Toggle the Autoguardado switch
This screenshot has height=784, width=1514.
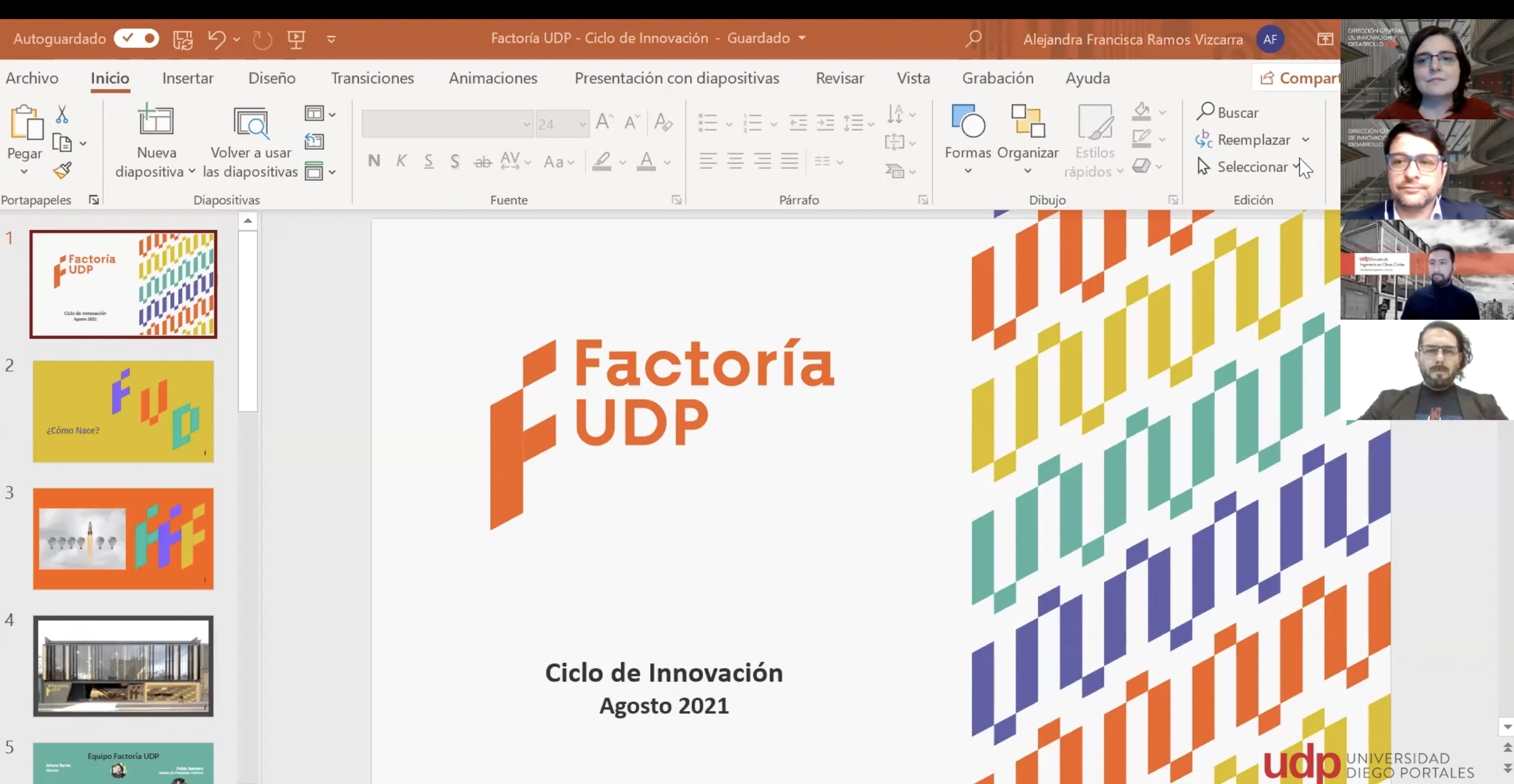137,39
